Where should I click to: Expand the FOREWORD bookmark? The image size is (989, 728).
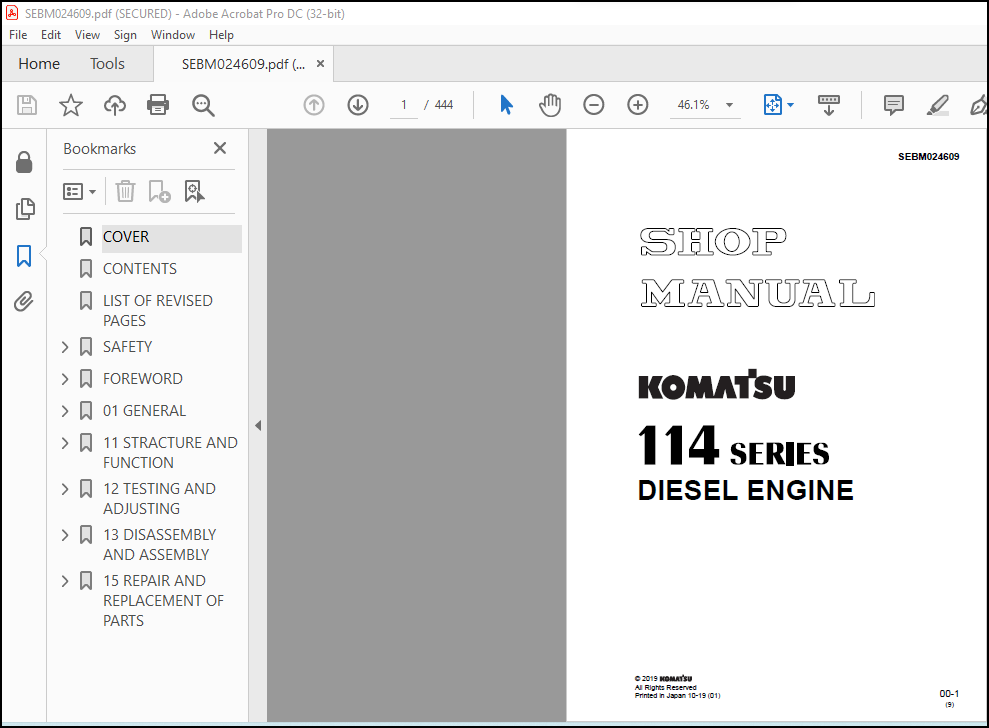(x=65, y=379)
